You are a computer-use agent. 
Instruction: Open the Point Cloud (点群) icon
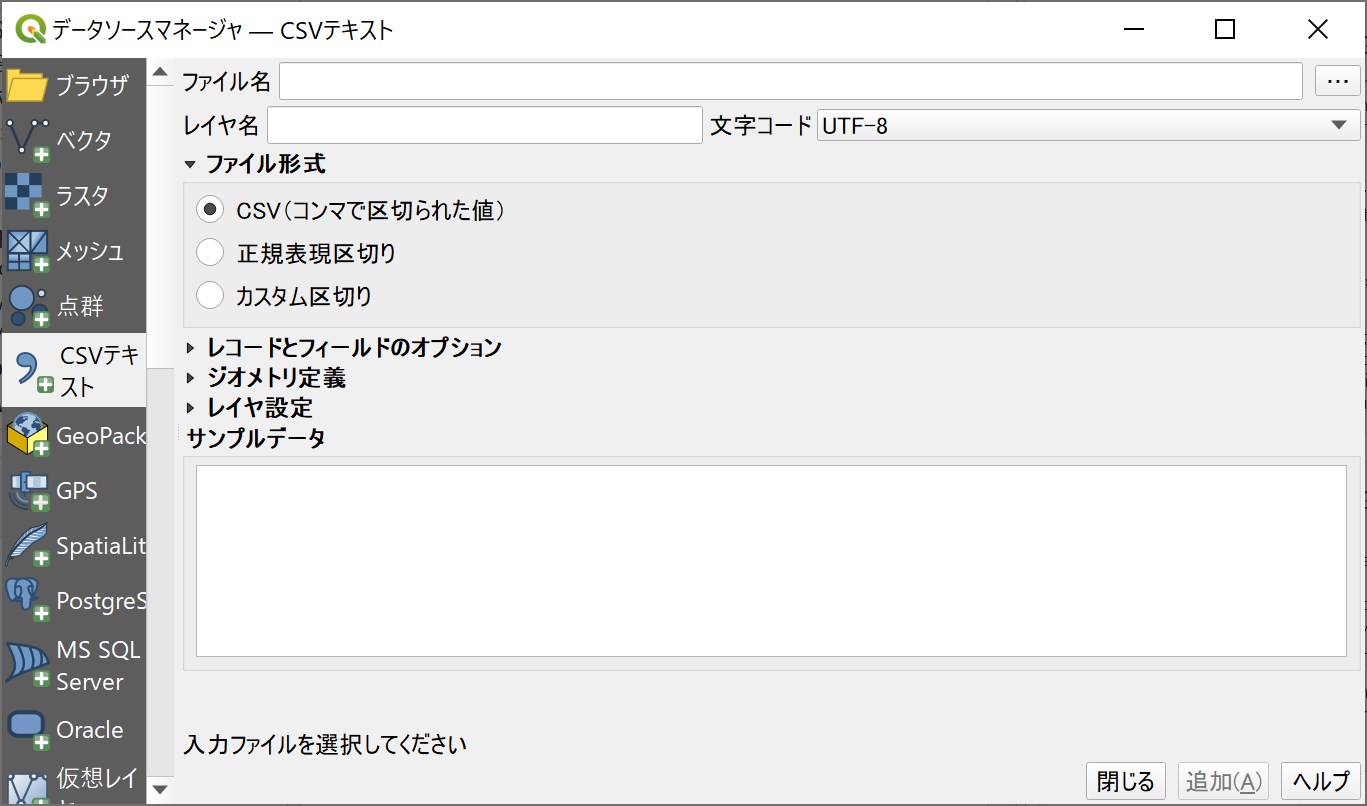28,306
